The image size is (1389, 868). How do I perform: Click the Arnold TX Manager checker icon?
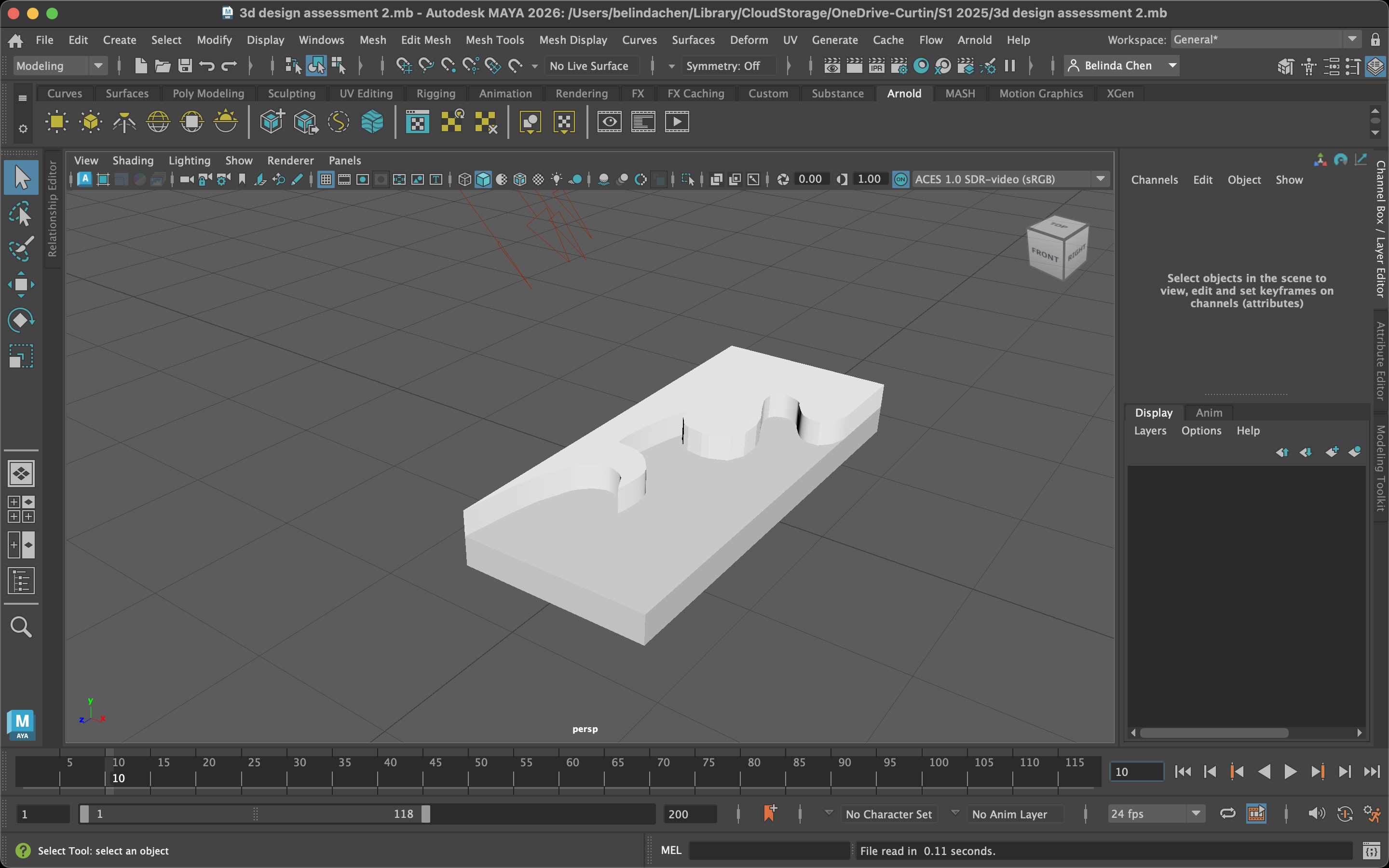pos(418,122)
